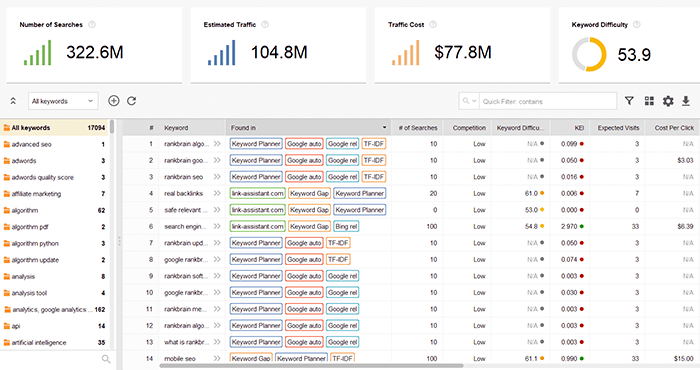
Task: Select the algorithm update folder
Action: [54, 260]
